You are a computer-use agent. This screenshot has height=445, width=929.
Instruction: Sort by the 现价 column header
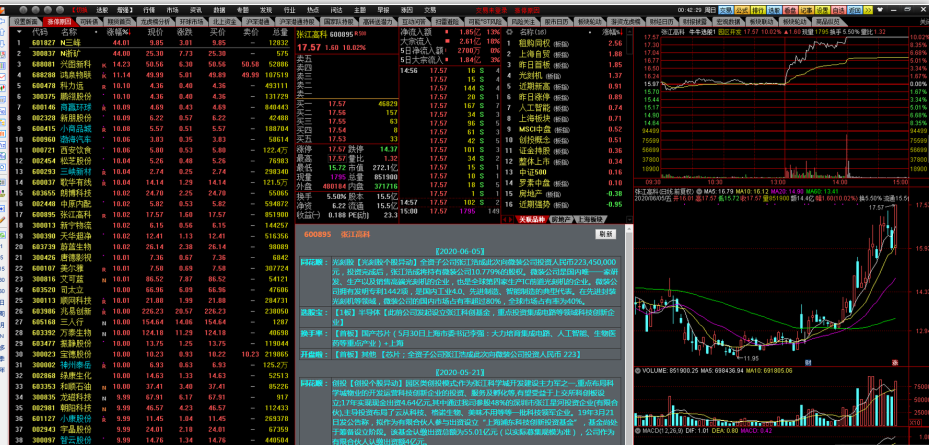[x=155, y=31]
